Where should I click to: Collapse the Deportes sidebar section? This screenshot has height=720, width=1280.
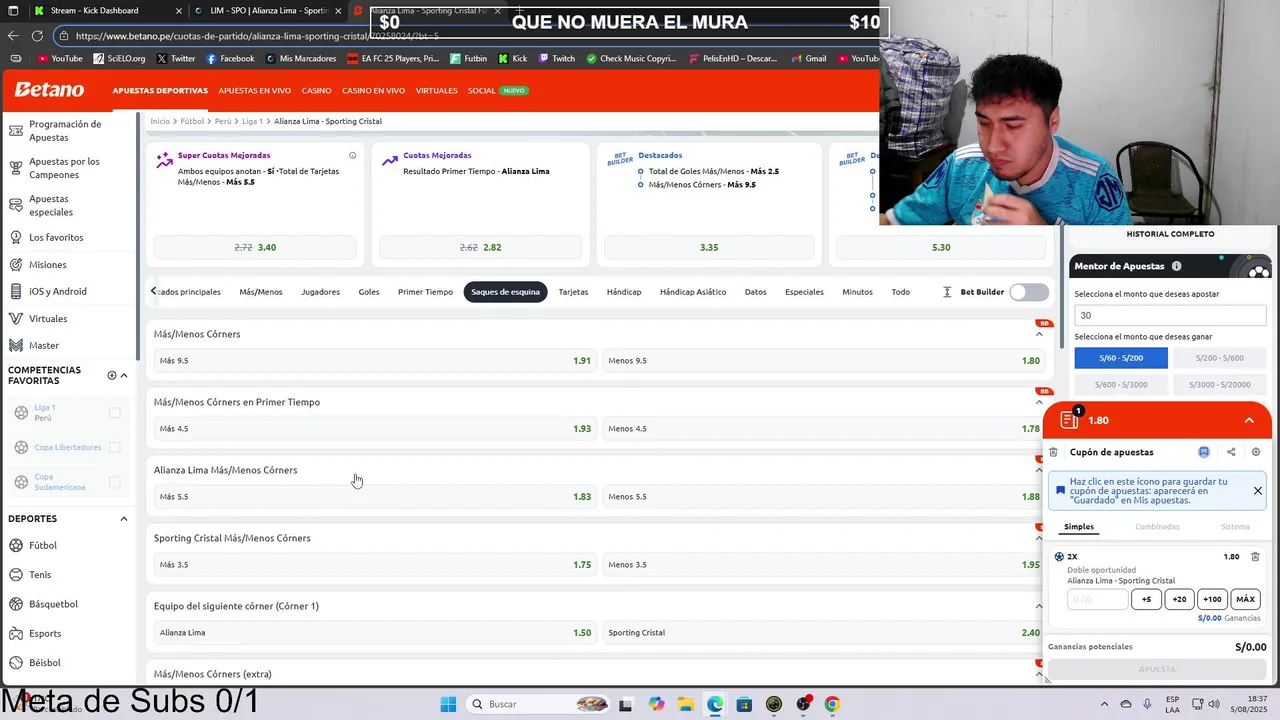pyautogui.click(x=124, y=519)
